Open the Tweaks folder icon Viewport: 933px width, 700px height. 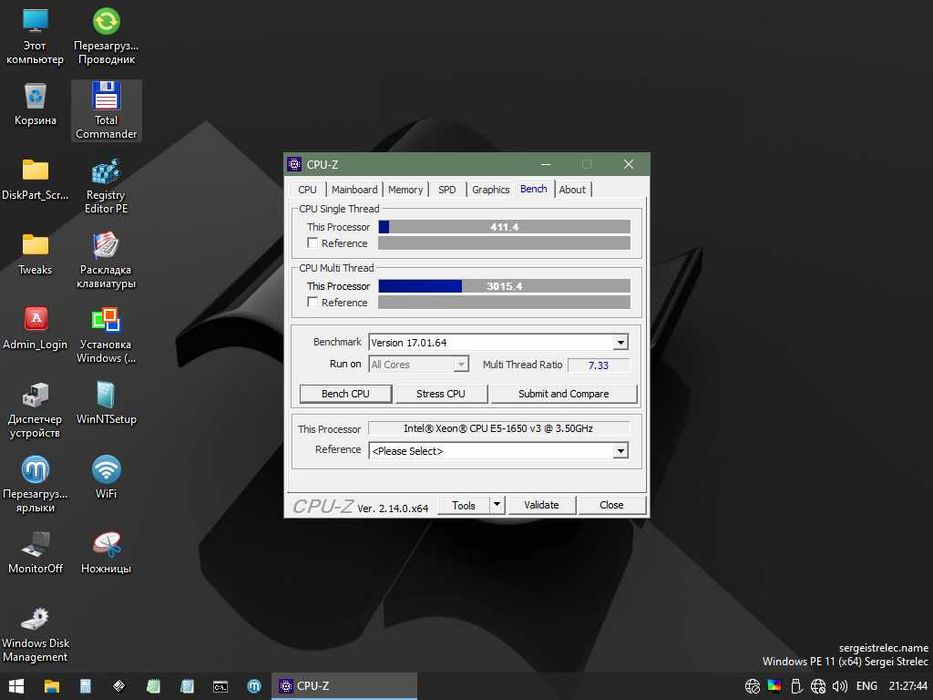[x=35, y=254]
